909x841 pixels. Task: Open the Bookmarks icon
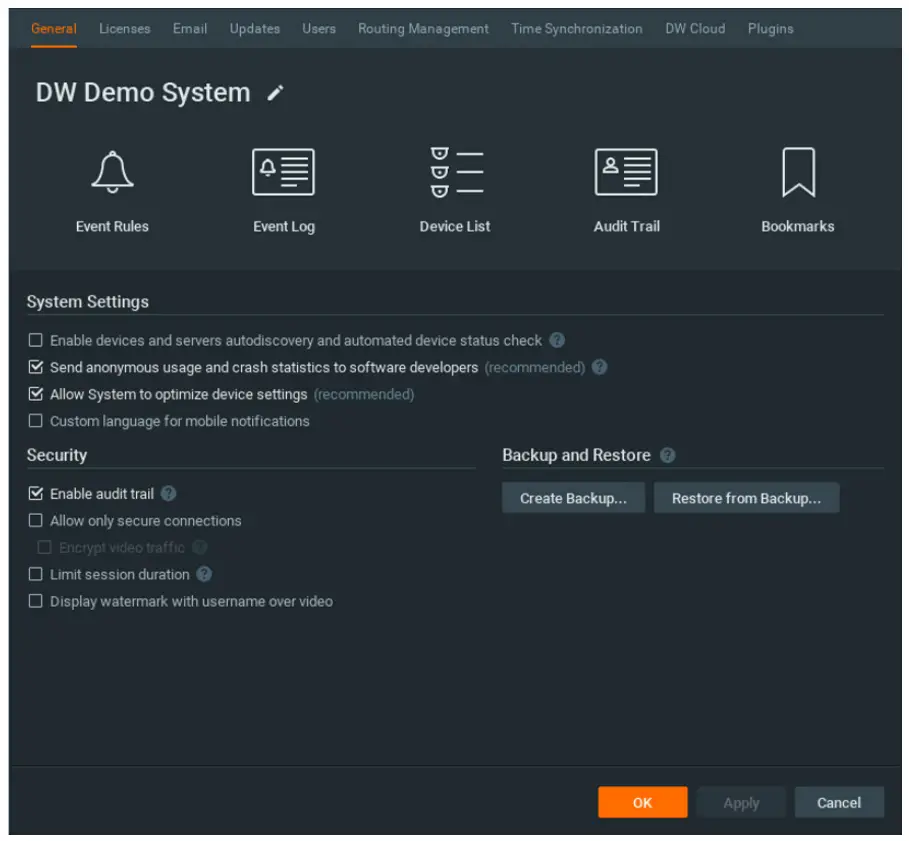797,171
